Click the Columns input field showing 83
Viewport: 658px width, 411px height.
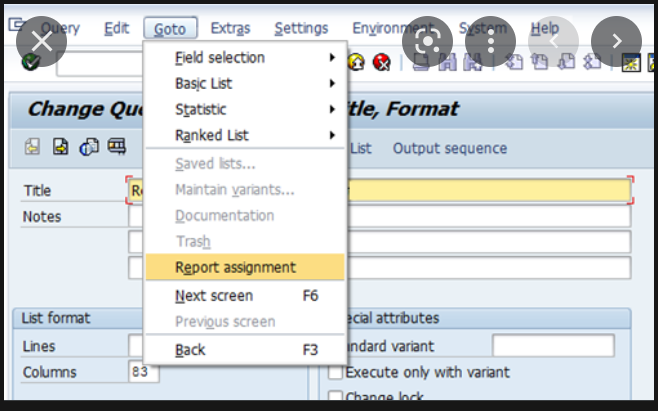(x=144, y=372)
